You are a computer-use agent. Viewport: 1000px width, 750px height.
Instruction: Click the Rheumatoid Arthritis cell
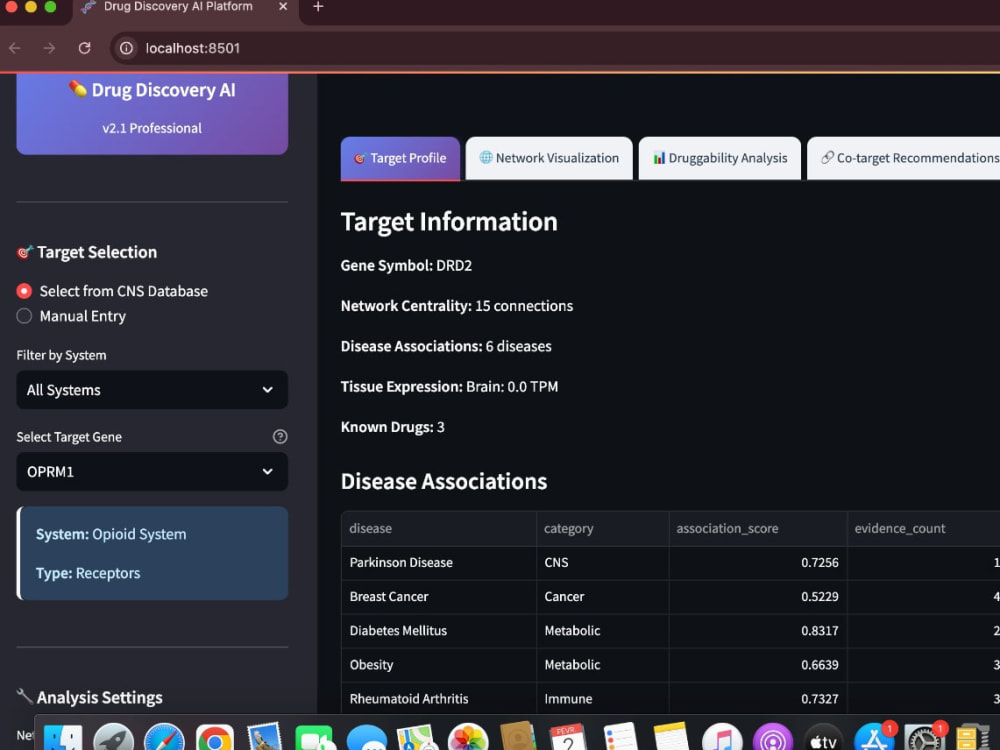[439, 699]
